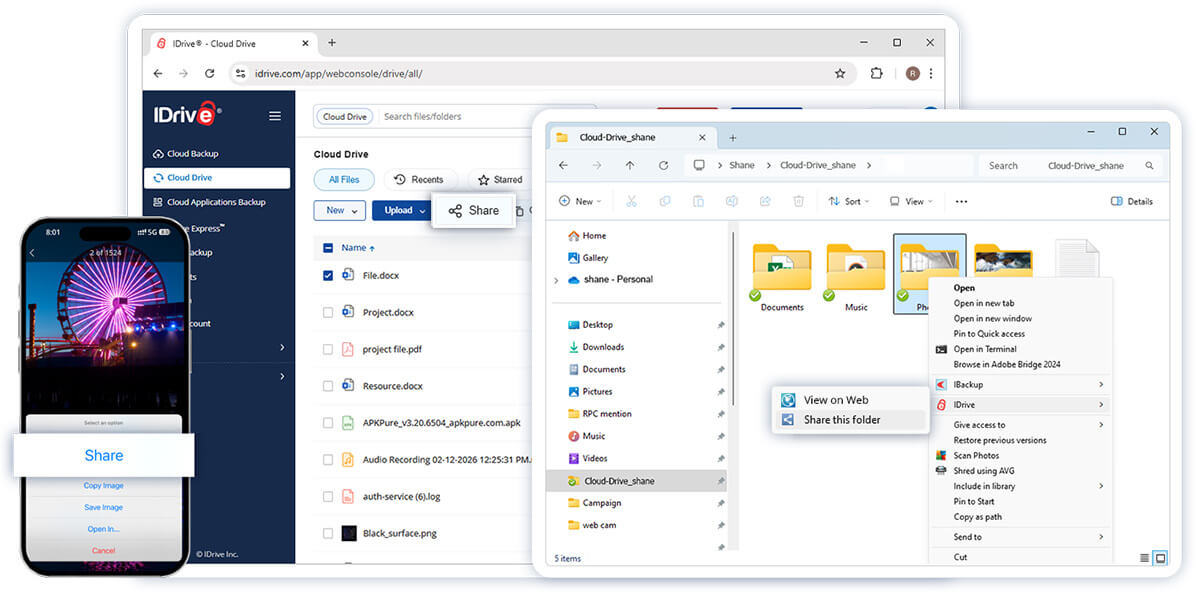The height and width of the screenshot is (592, 1196).
Task: Refresh the Explorer folder view
Action: pos(664,166)
